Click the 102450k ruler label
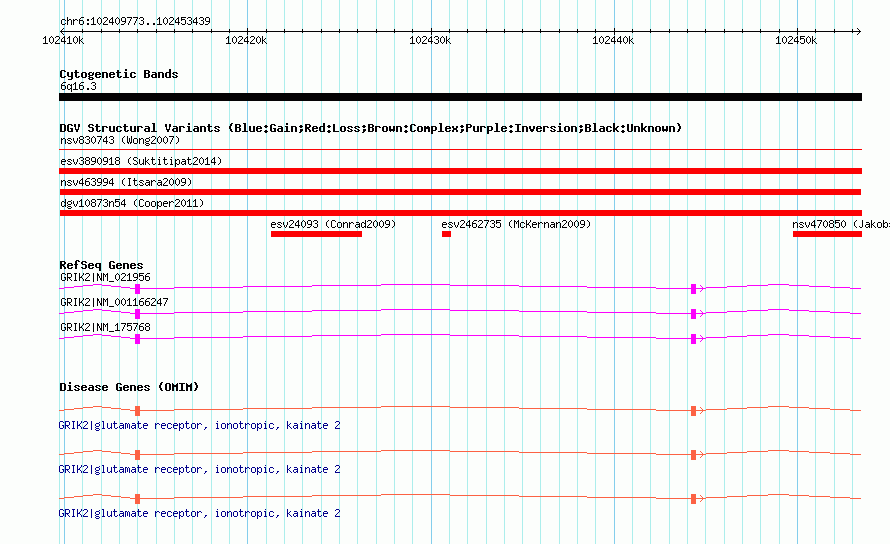890x544 pixels. (x=796, y=40)
